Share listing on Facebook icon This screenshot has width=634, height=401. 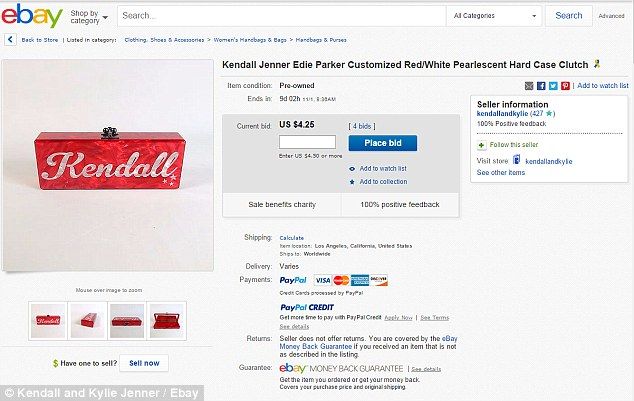(x=541, y=86)
